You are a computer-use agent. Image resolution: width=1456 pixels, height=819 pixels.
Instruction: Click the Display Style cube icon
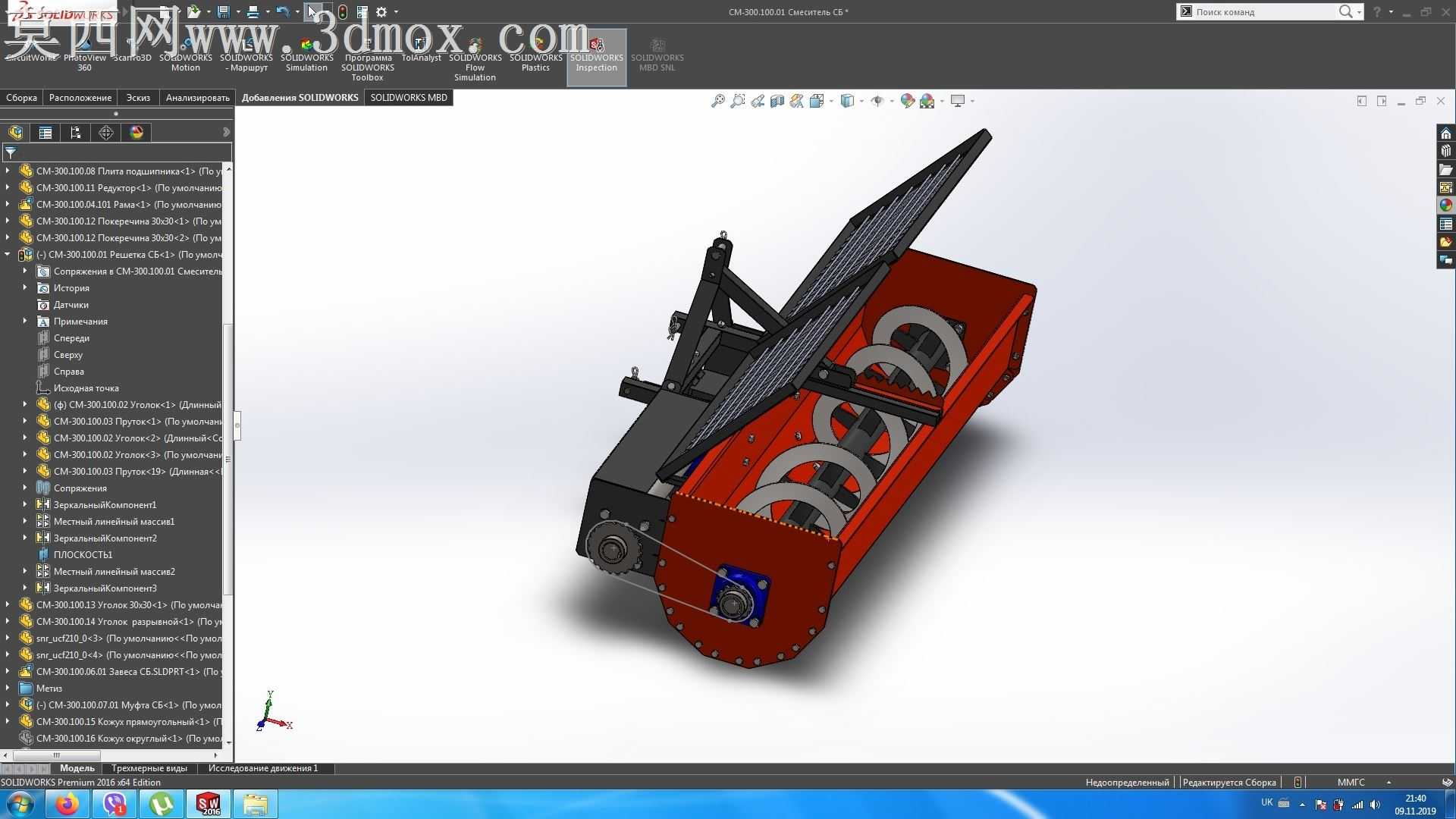[x=848, y=101]
